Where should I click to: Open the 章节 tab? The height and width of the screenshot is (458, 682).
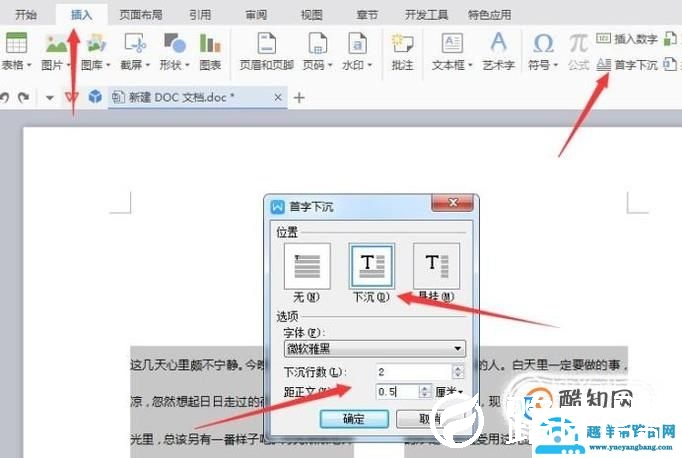367,15
